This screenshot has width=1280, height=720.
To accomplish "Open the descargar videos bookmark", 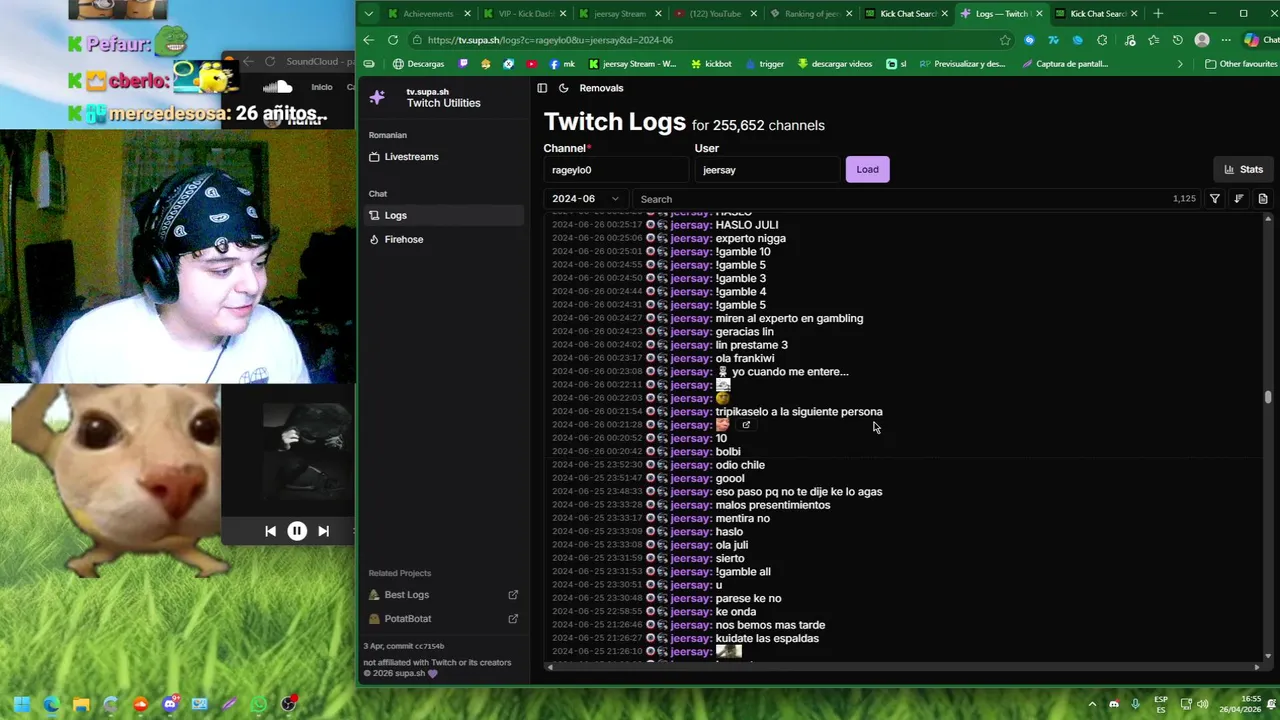I will [834, 64].
